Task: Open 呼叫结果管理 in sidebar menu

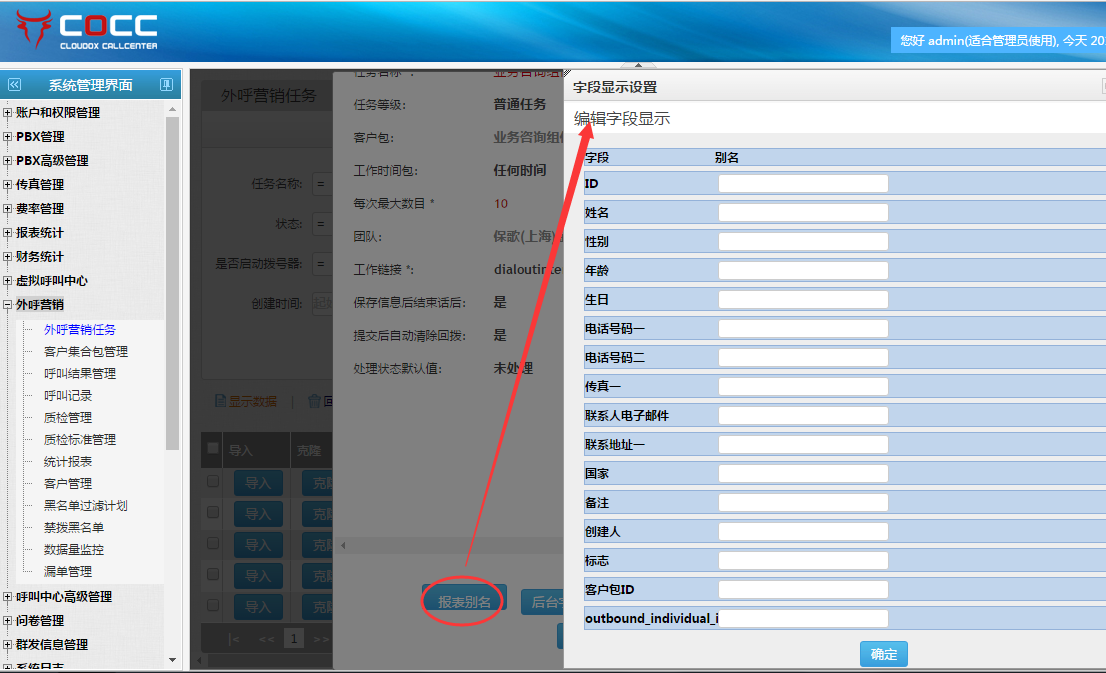Action: tap(80, 373)
